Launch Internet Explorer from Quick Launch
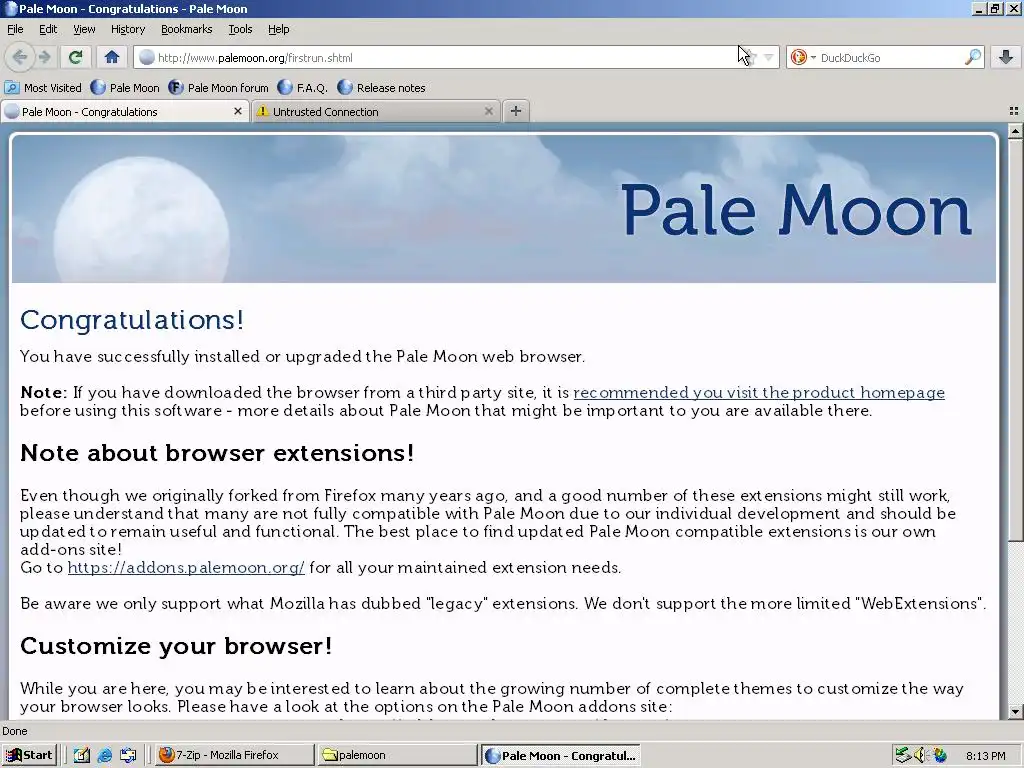Viewport: 1024px width, 768px height. pos(104,756)
